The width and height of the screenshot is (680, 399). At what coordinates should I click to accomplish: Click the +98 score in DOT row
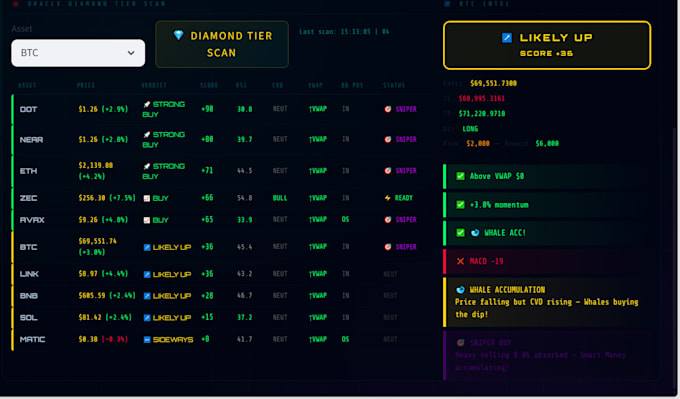[207, 109]
